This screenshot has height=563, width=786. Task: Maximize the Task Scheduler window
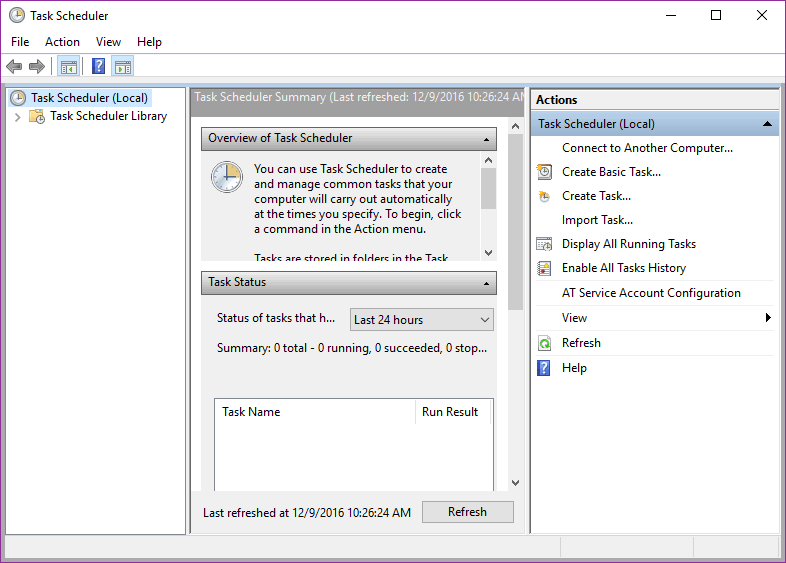(716, 15)
